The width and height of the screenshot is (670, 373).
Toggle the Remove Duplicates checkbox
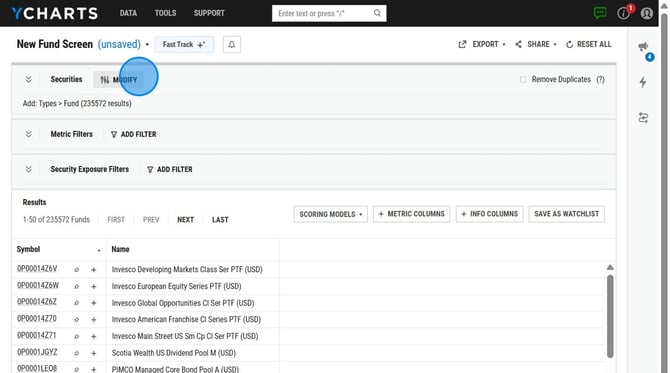(523, 79)
